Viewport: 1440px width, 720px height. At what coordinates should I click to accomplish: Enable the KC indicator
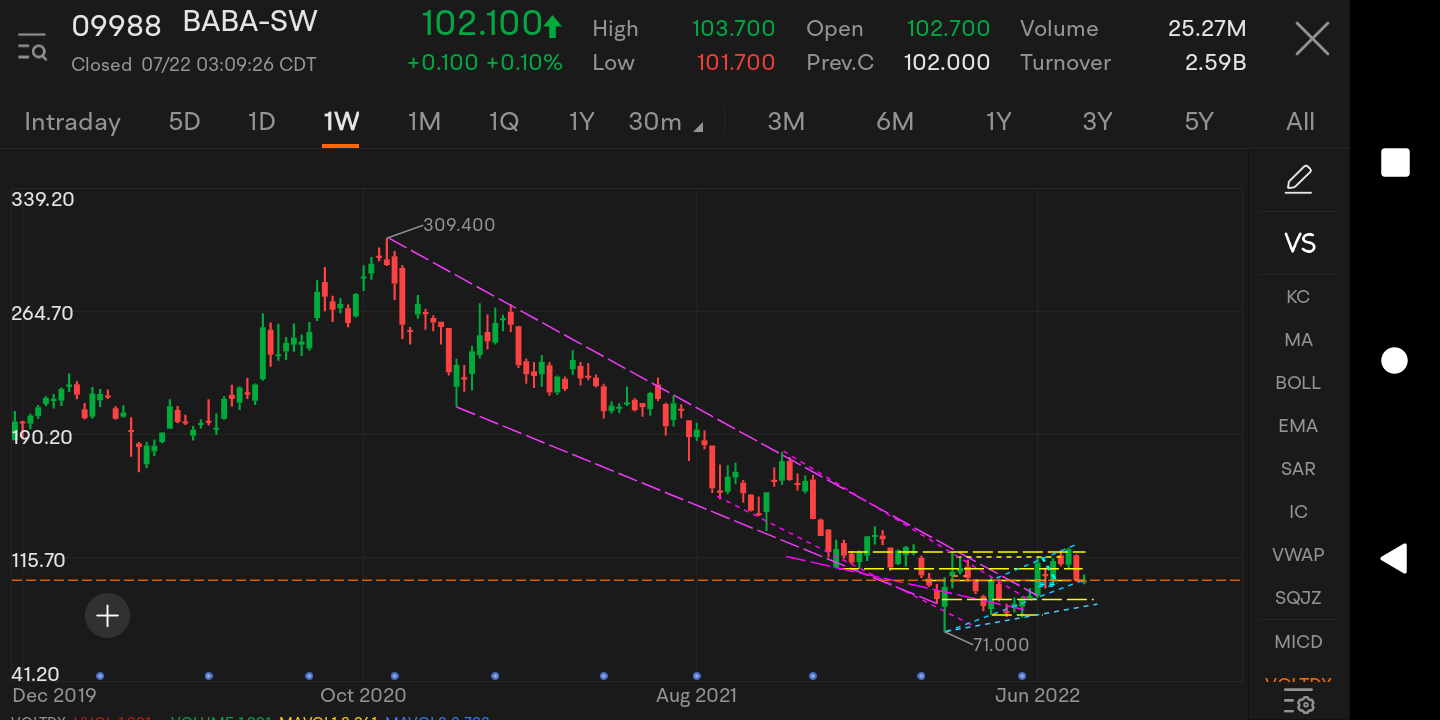pyautogui.click(x=1298, y=297)
